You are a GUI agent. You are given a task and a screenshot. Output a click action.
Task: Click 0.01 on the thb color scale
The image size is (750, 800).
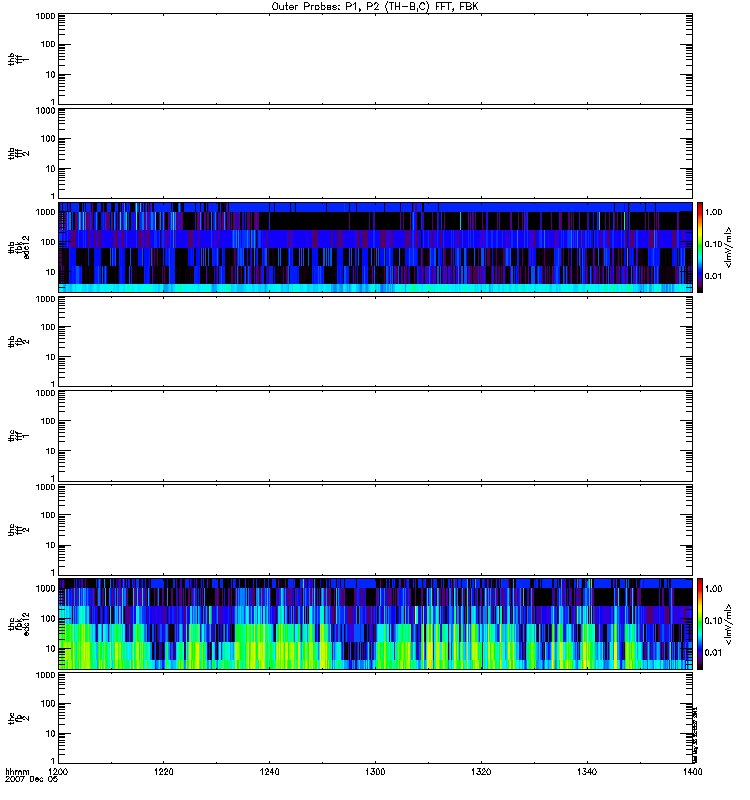[713, 277]
